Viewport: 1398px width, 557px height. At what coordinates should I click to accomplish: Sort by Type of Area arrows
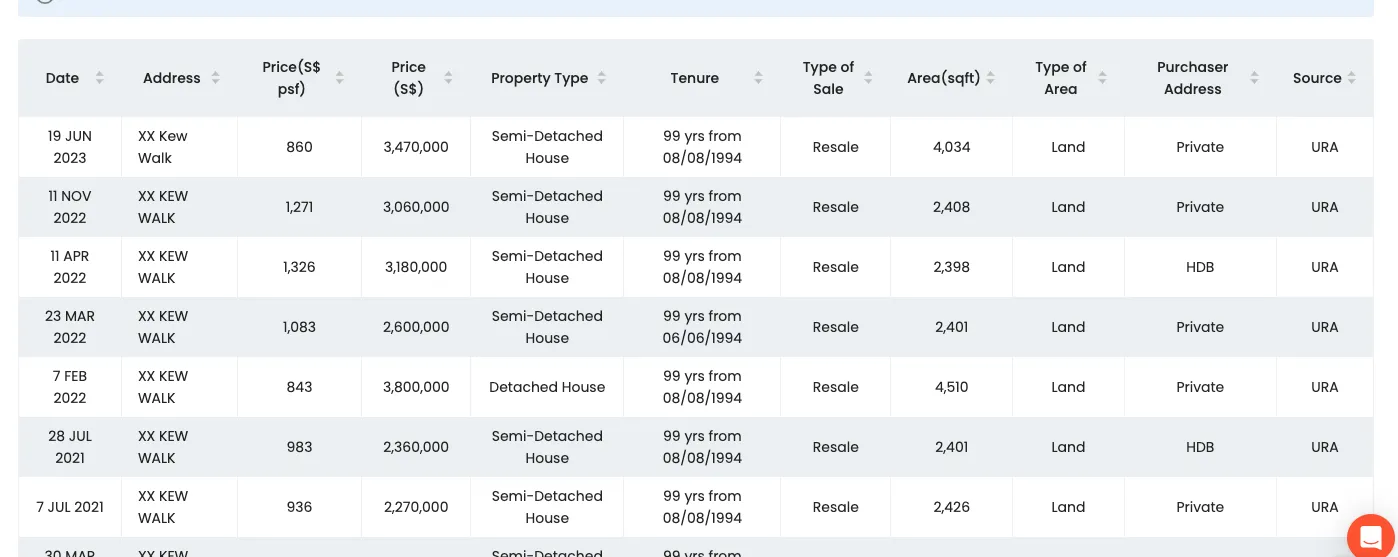click(1102, 78)
